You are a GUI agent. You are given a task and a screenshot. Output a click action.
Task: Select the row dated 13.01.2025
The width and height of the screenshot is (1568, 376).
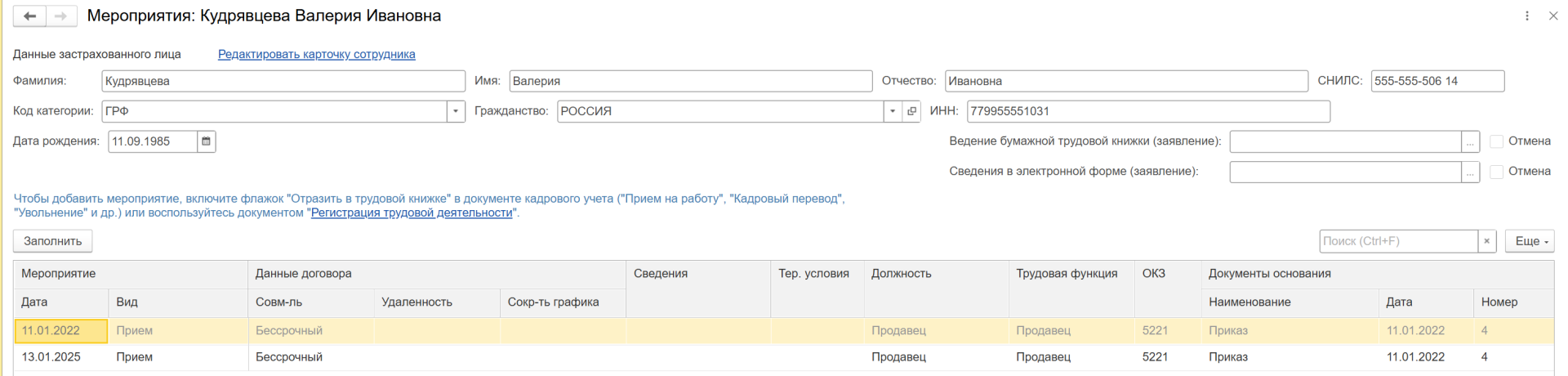tap(51, 357)
